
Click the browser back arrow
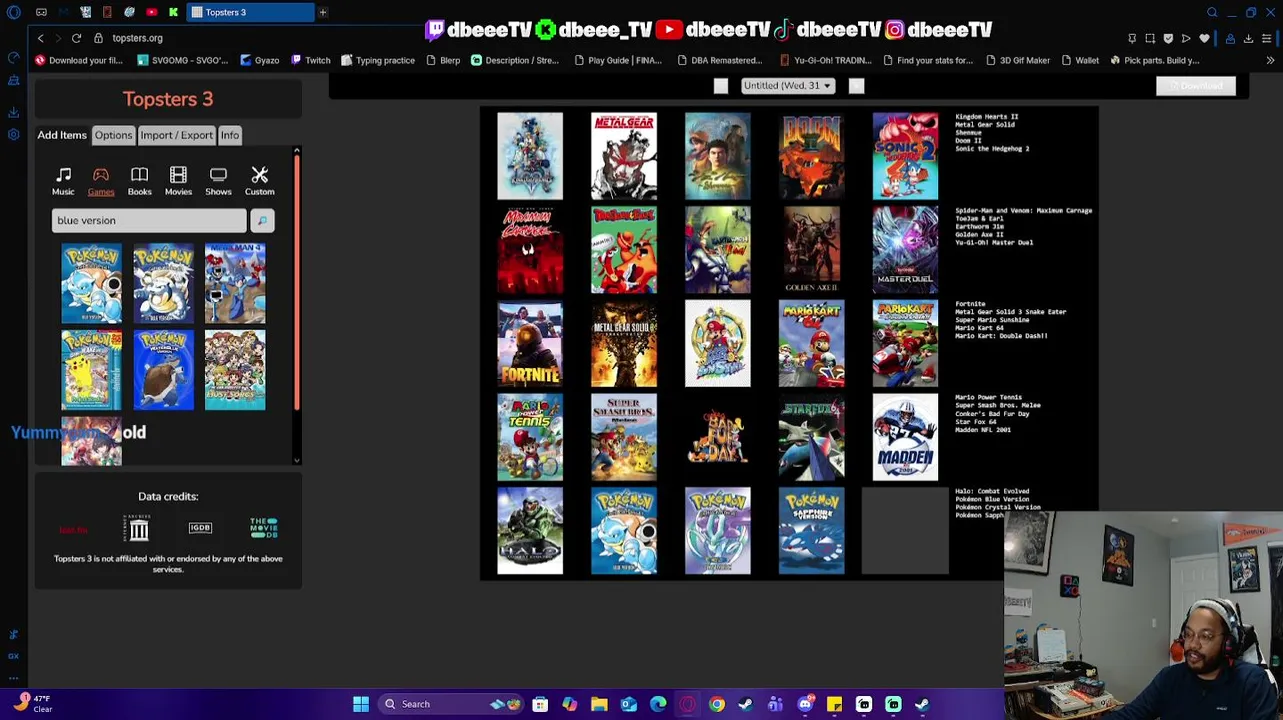click(40, 38)
